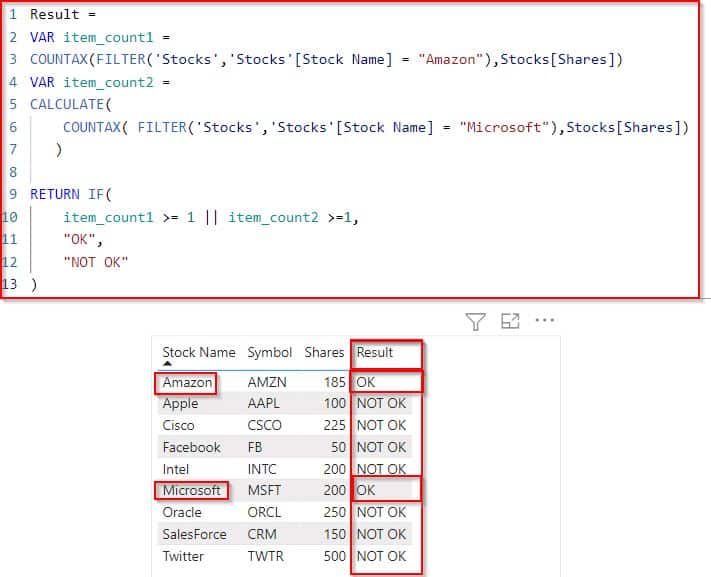711x577 pixels.
Task: Click the "NOT OK" string on line 12
Action: pyautogui.click(x=96, y=262)
